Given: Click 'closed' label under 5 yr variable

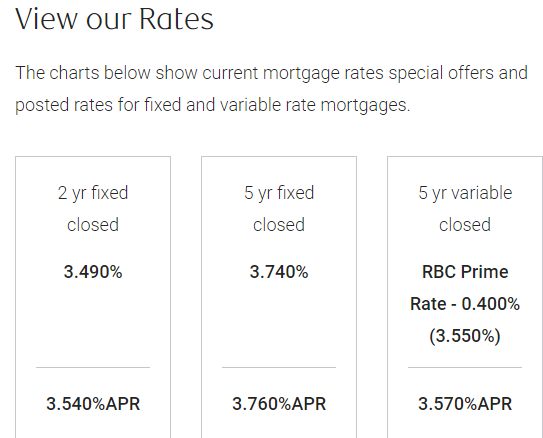Looking at the screenshot, I should tap(465, 225).
